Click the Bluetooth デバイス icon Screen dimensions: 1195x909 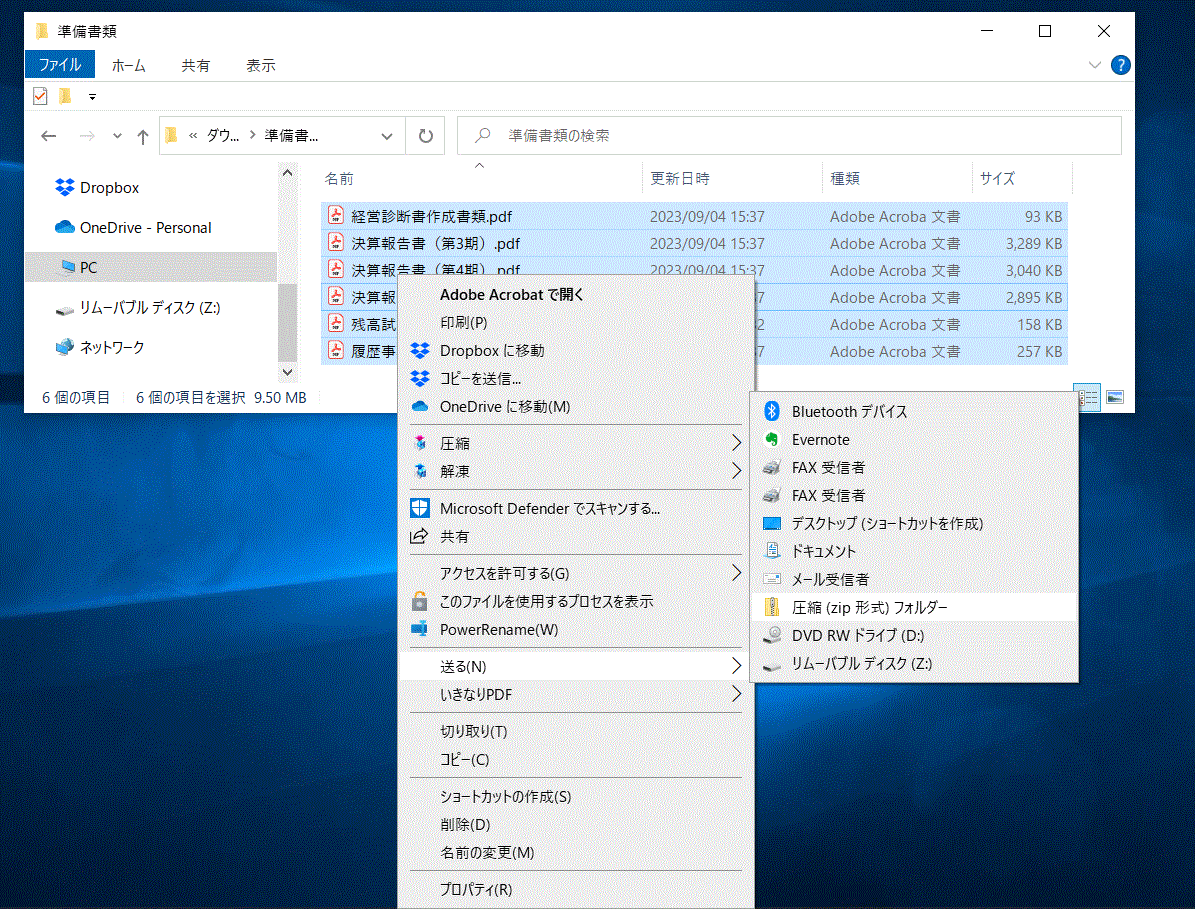[771, 411]
